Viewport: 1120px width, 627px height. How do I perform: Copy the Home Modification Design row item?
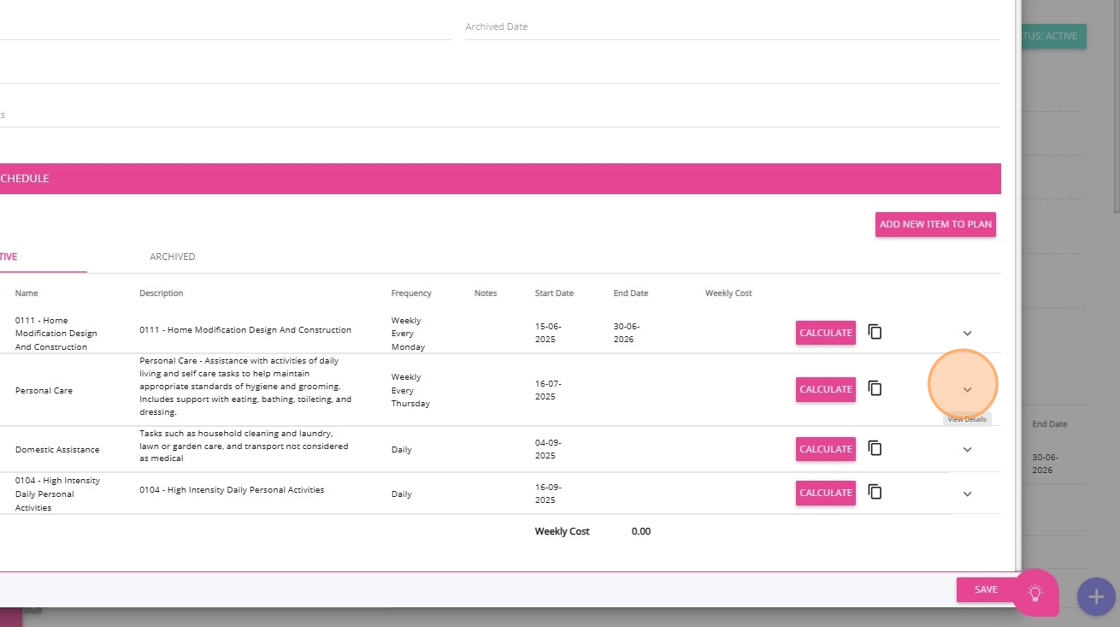[875, 332]
